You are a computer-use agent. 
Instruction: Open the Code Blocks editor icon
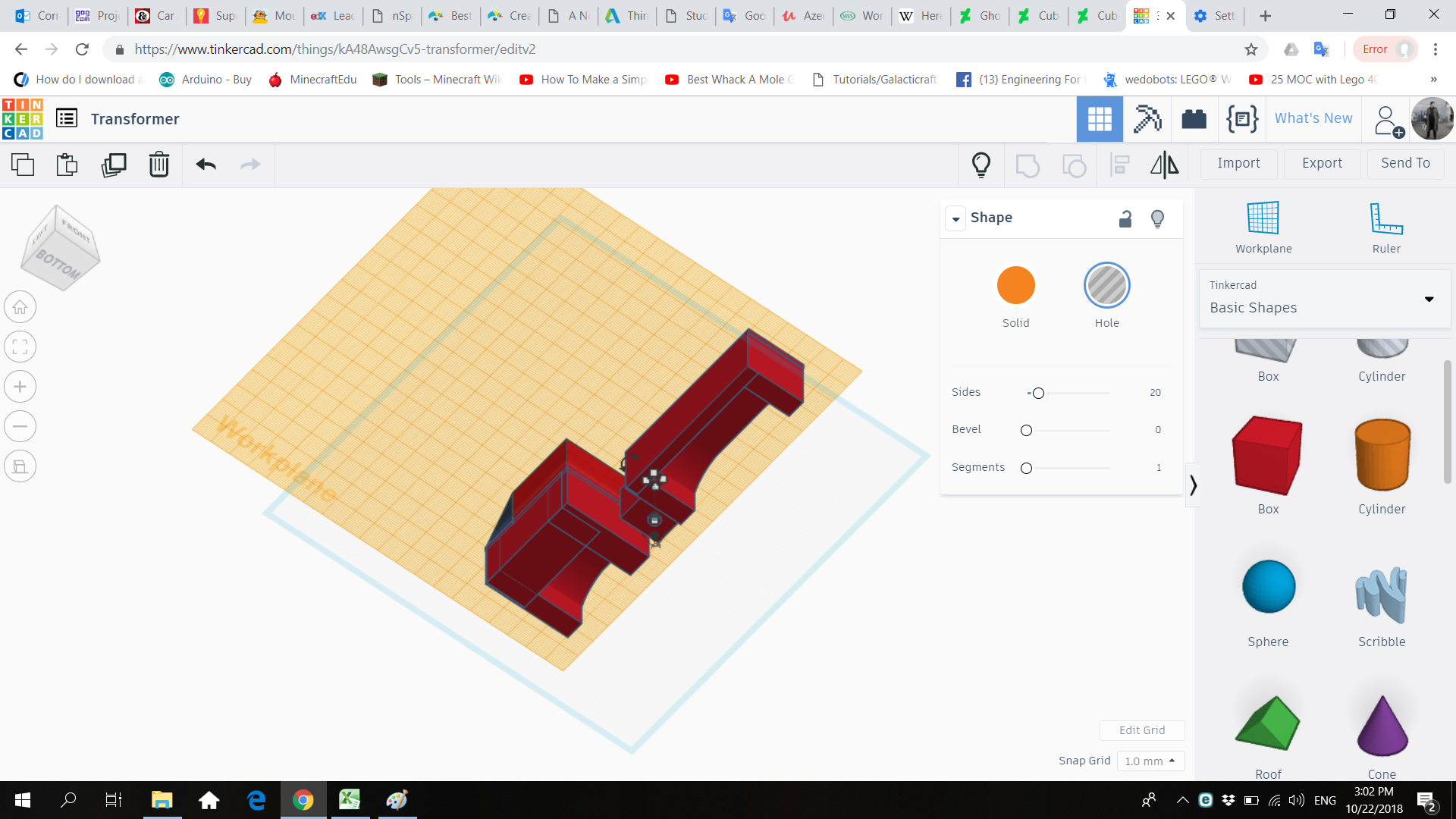tap(1241, 118)
